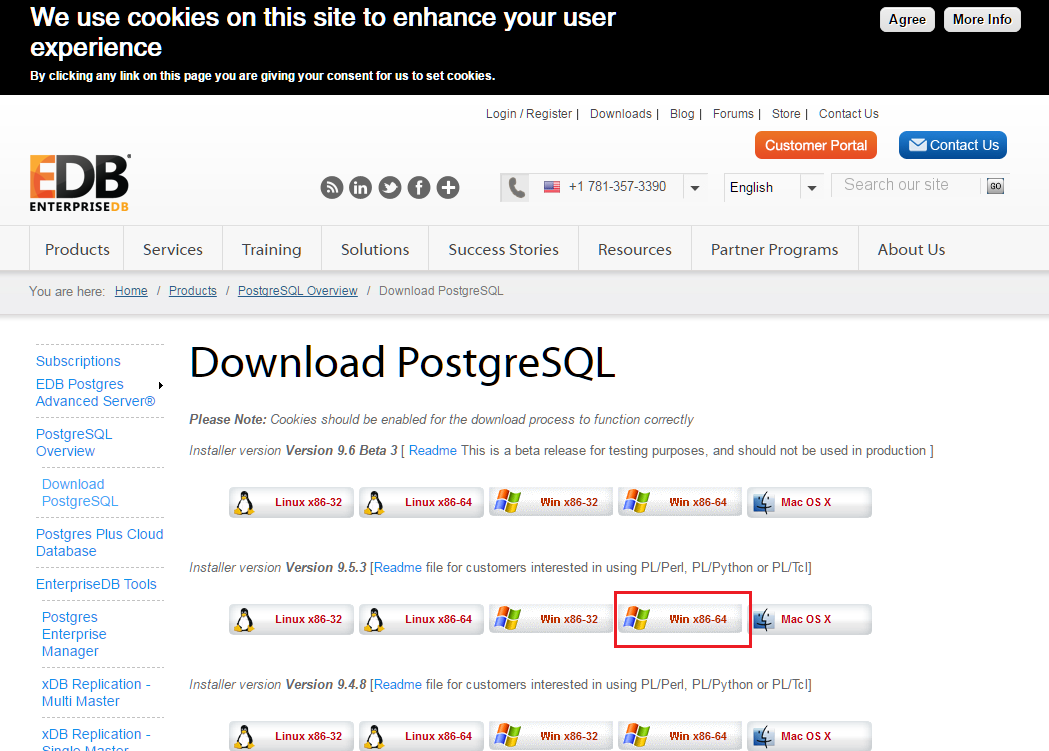Download Linux x86-64 for Version 9.5.3

pos(421,619)
